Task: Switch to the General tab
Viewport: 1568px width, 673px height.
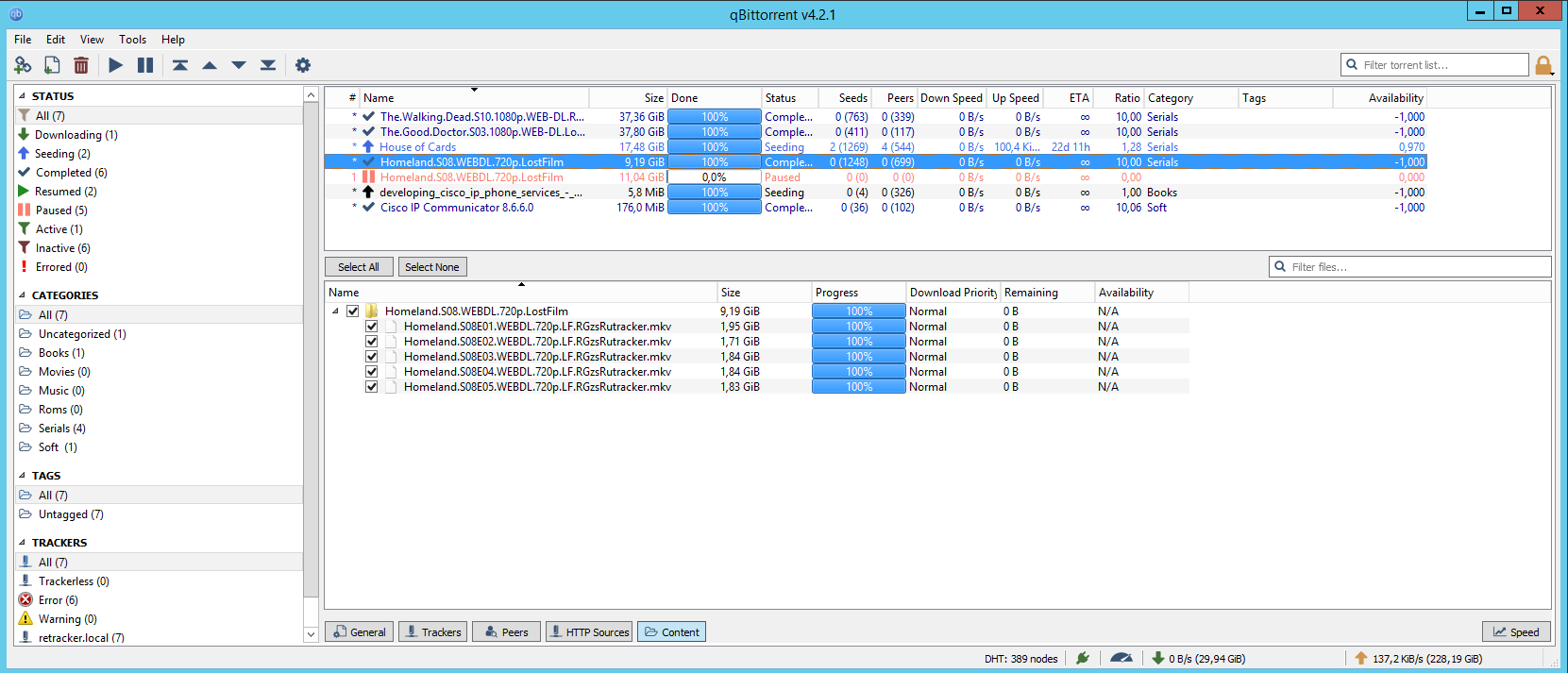Action: coord(359,632)
